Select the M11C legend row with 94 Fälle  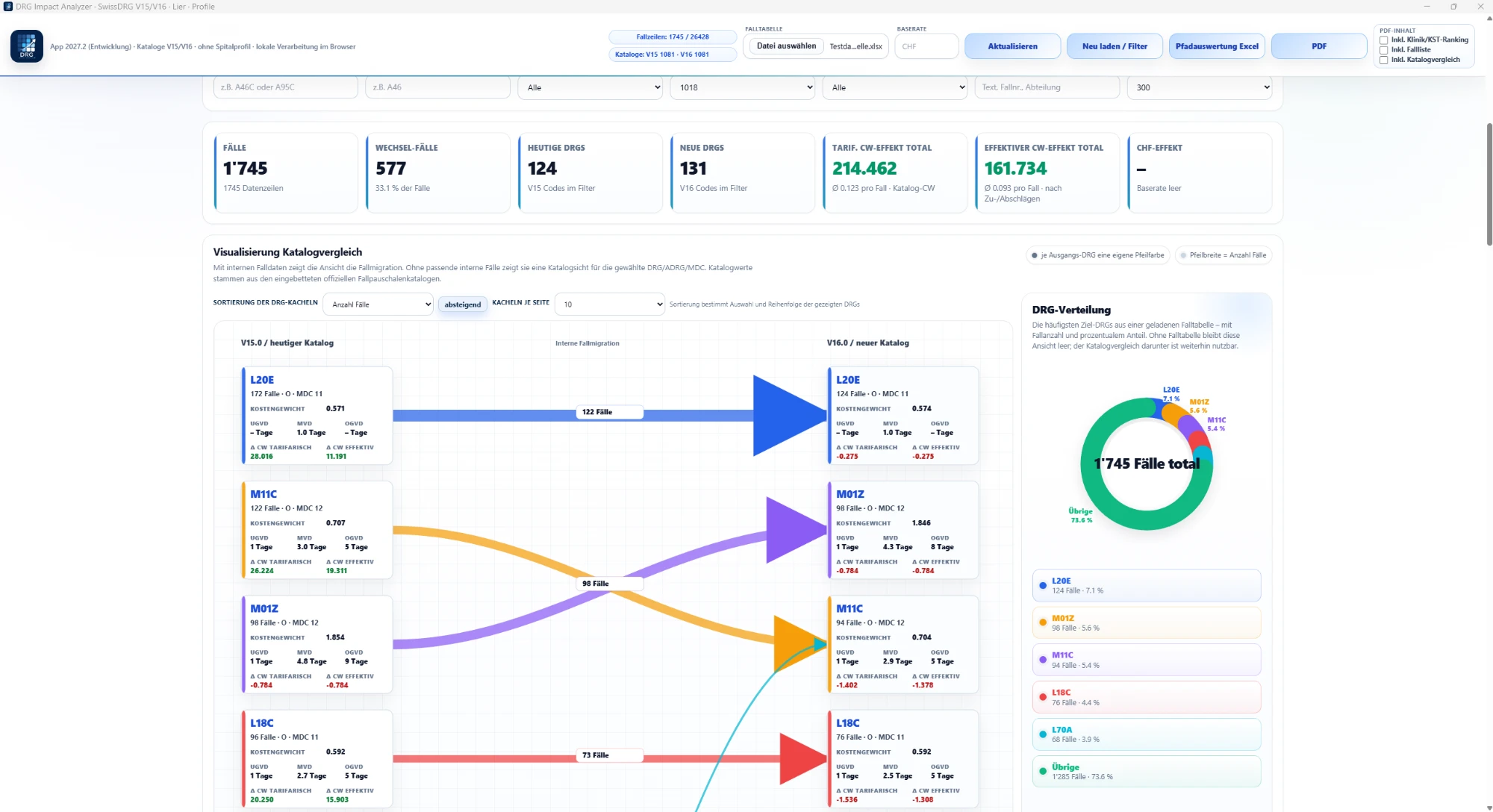click(x=1147, y=660)
